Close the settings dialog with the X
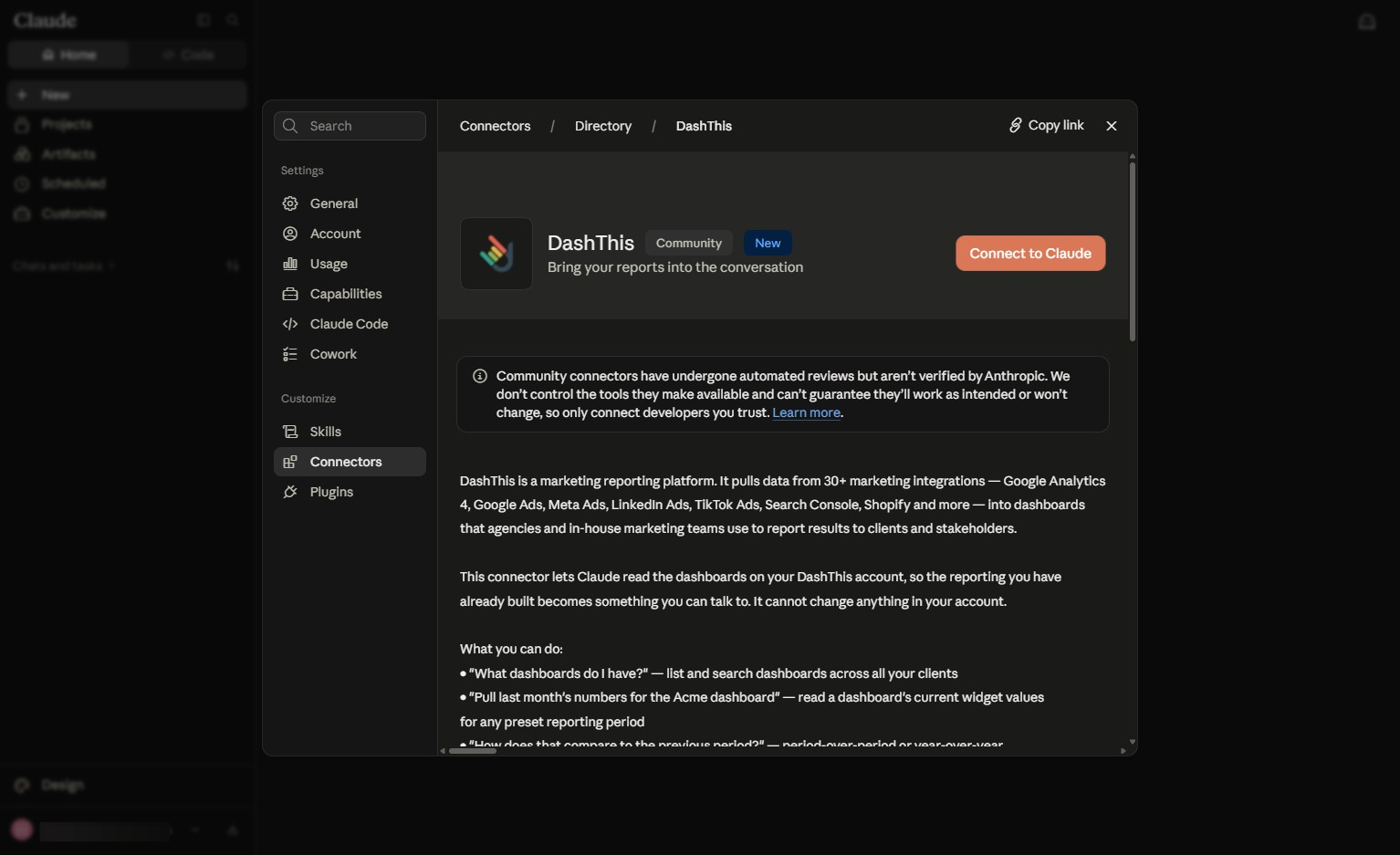Viewport: 1400px width, 855px height. 1112,126
